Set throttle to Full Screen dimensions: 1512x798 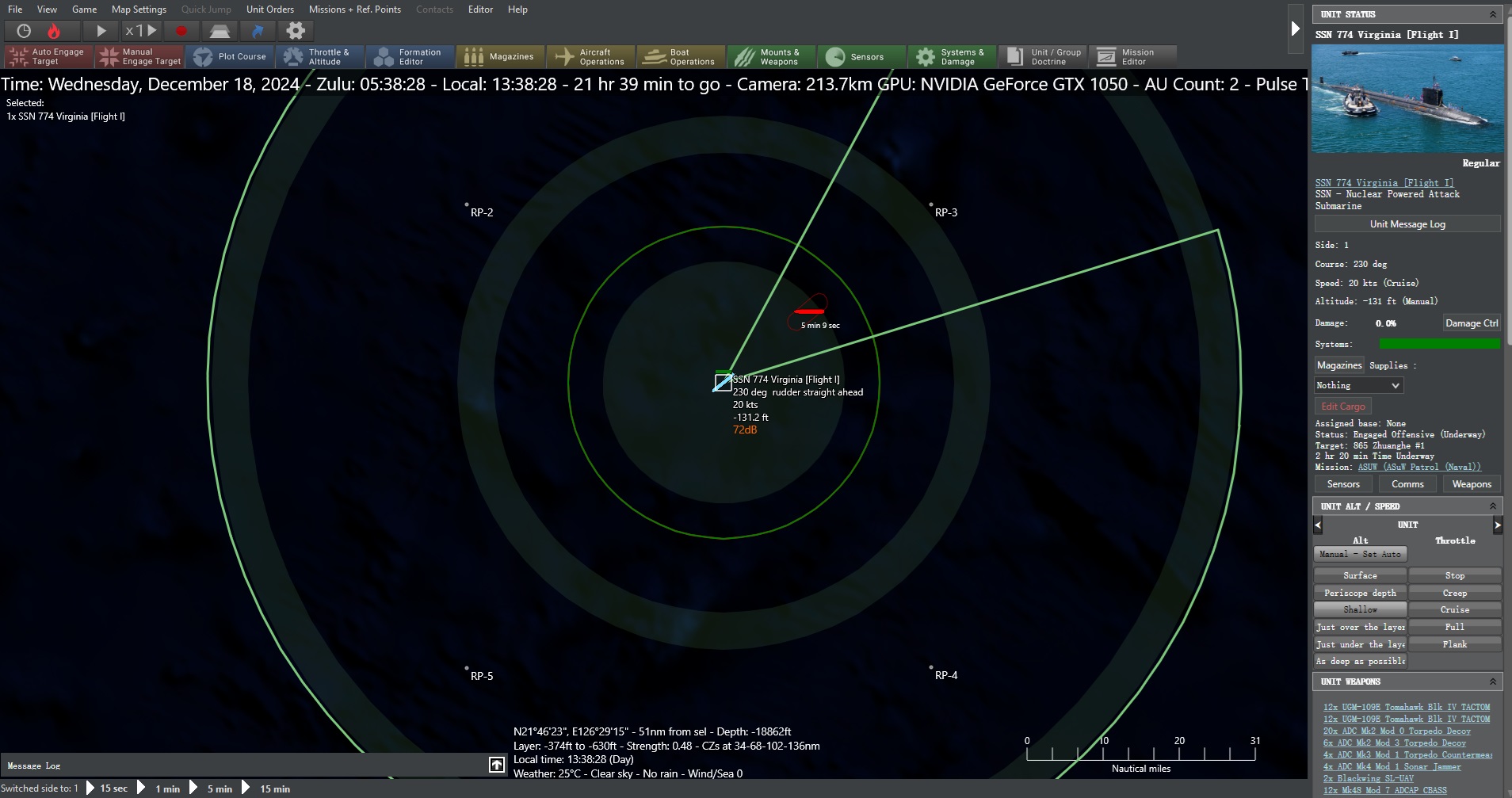point(1455,627)
